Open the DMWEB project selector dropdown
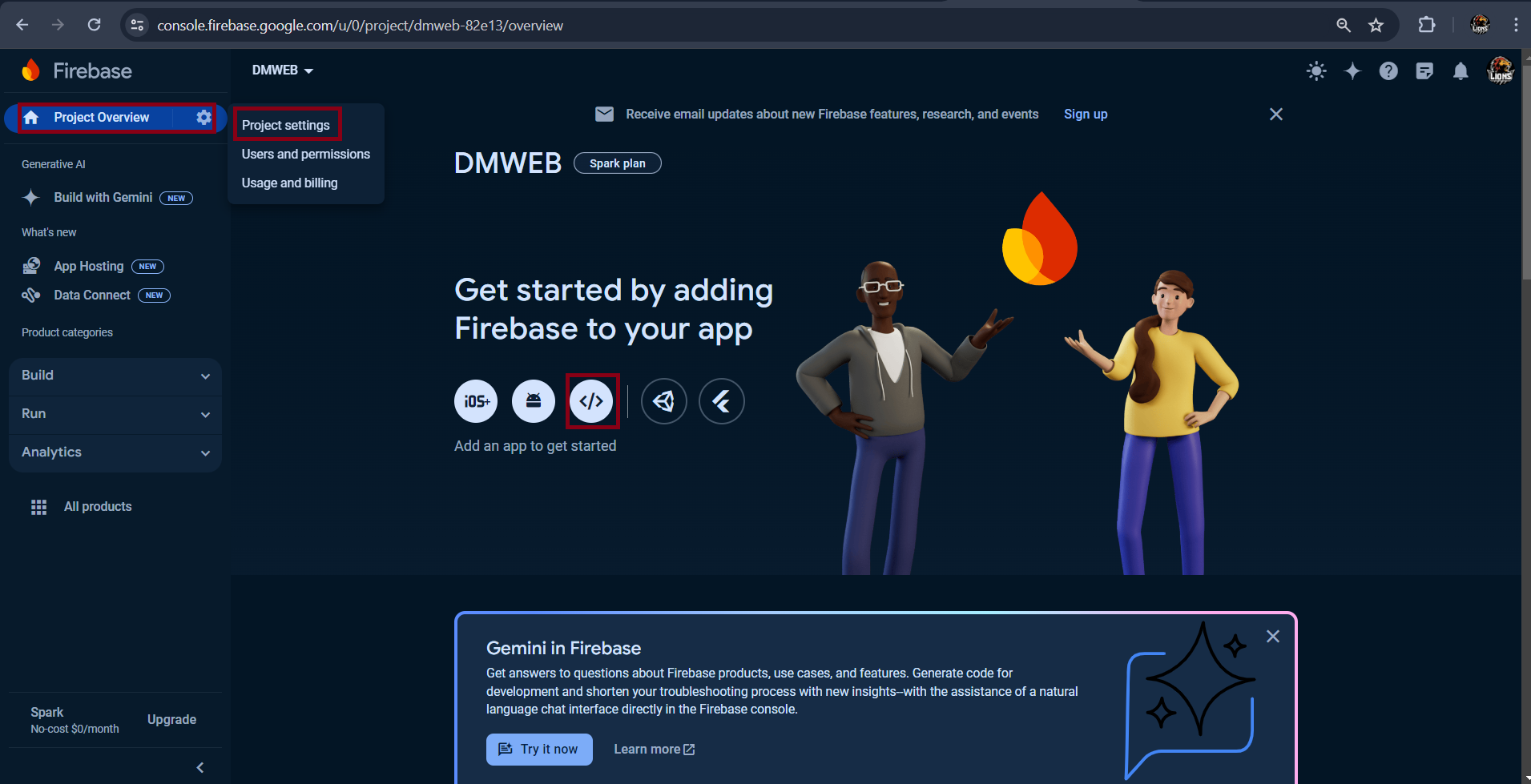1531x784 pixels. coord(282,70)
